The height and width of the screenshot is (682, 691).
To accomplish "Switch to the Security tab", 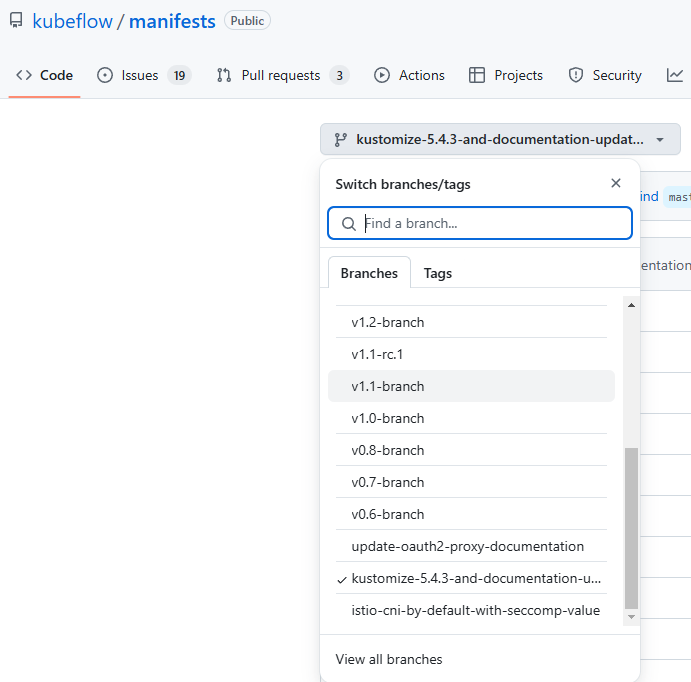I will click(605, 75).
